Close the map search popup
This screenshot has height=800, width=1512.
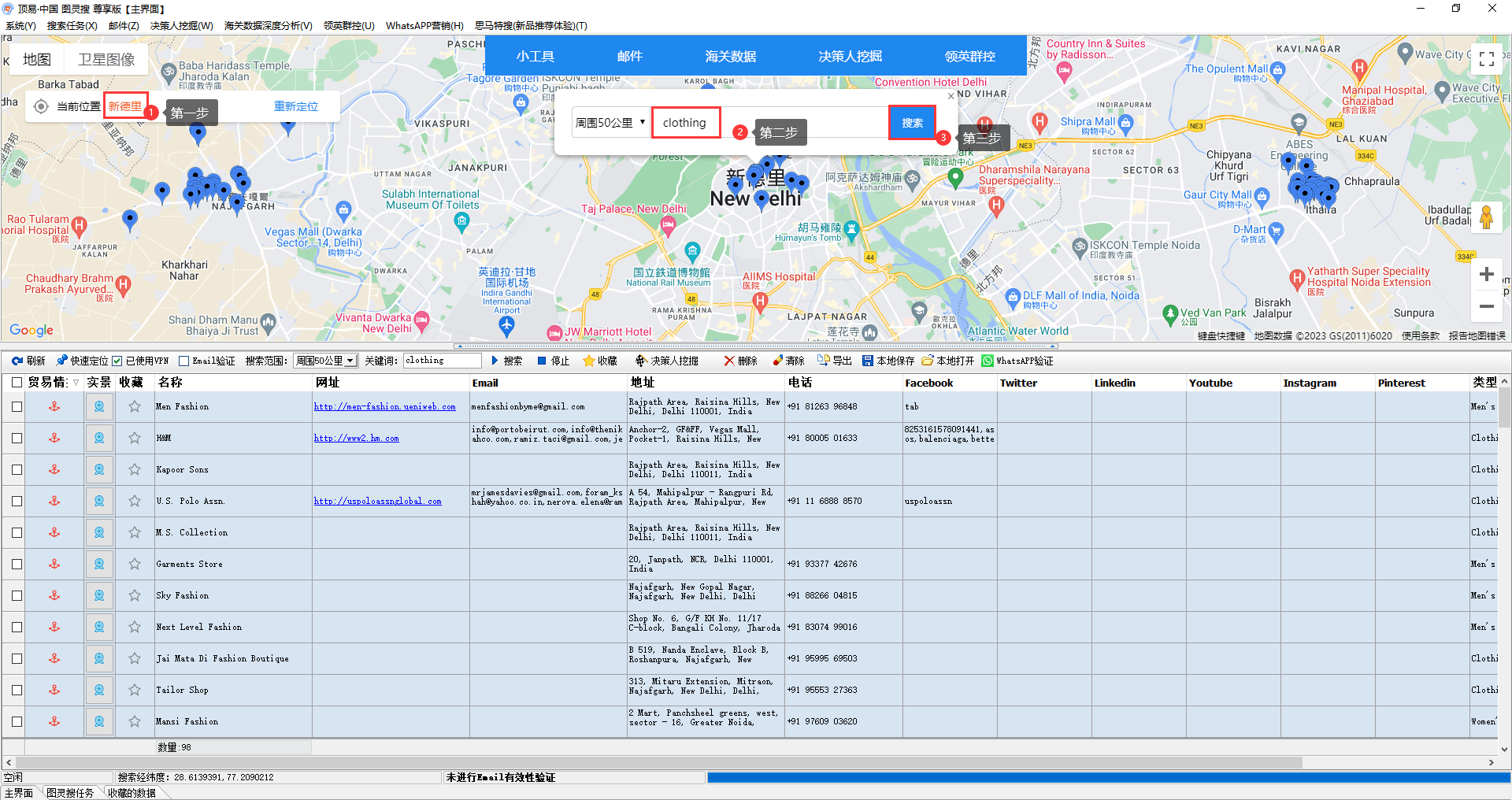coord(951,96)
